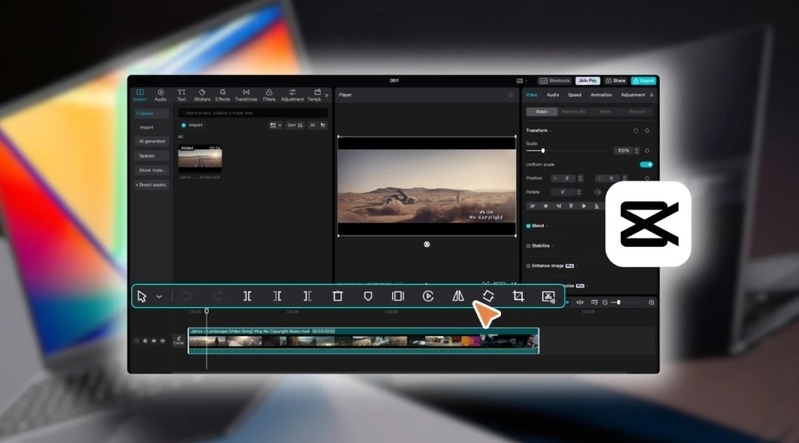Delete left of playhead with trim-left tool
The height and width of the screenshot is (443, 799).
[x=277, y=296]
